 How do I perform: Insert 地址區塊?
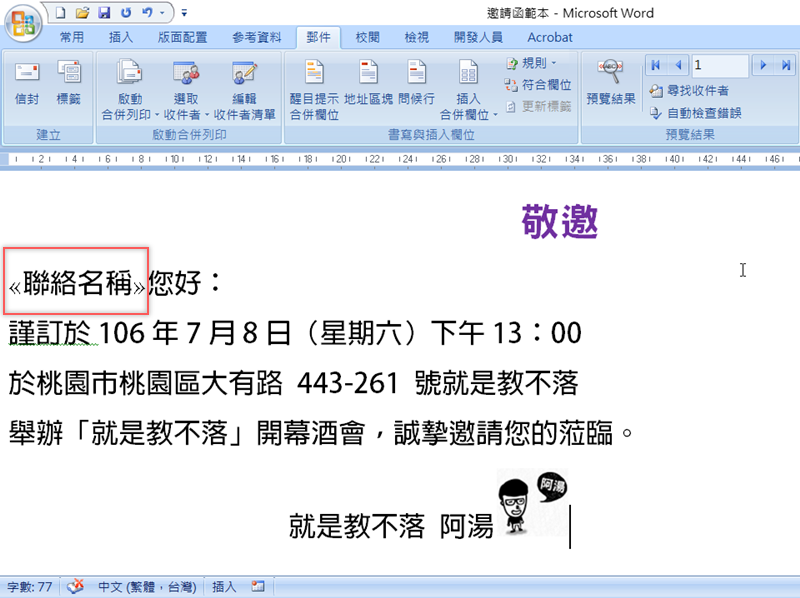[x=368, y=83]
